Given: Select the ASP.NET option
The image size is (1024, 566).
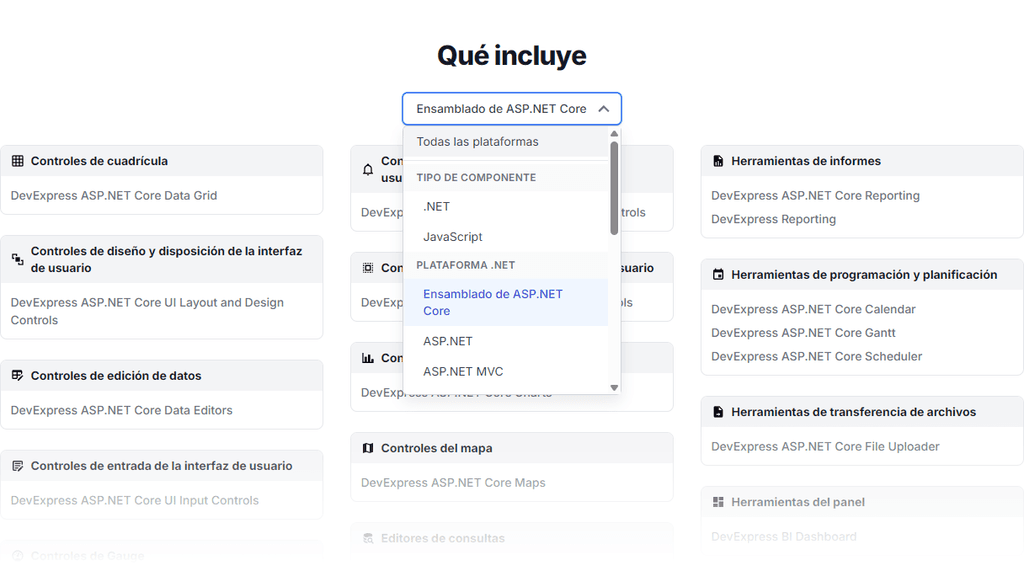Looking at the screenshot, I should tap(505, 341).
